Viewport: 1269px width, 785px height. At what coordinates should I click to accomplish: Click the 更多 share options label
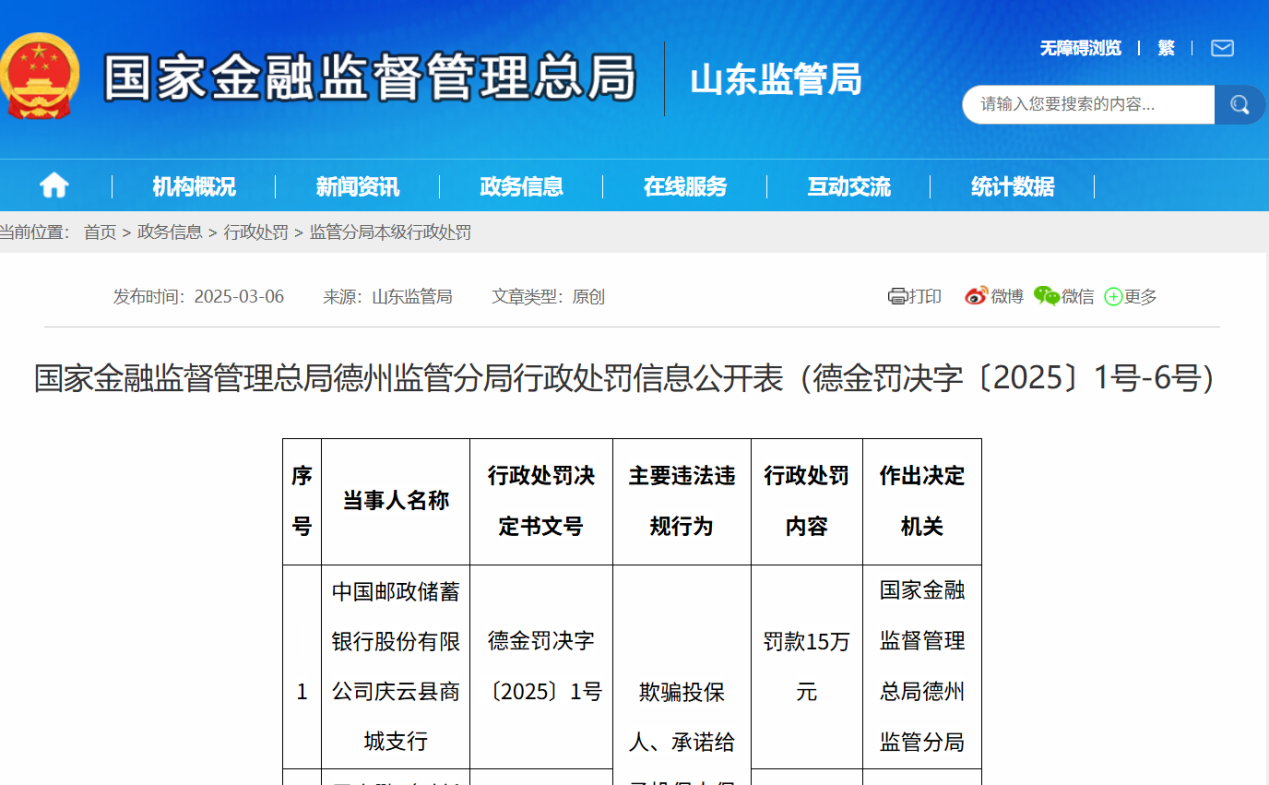(1141, 297)
